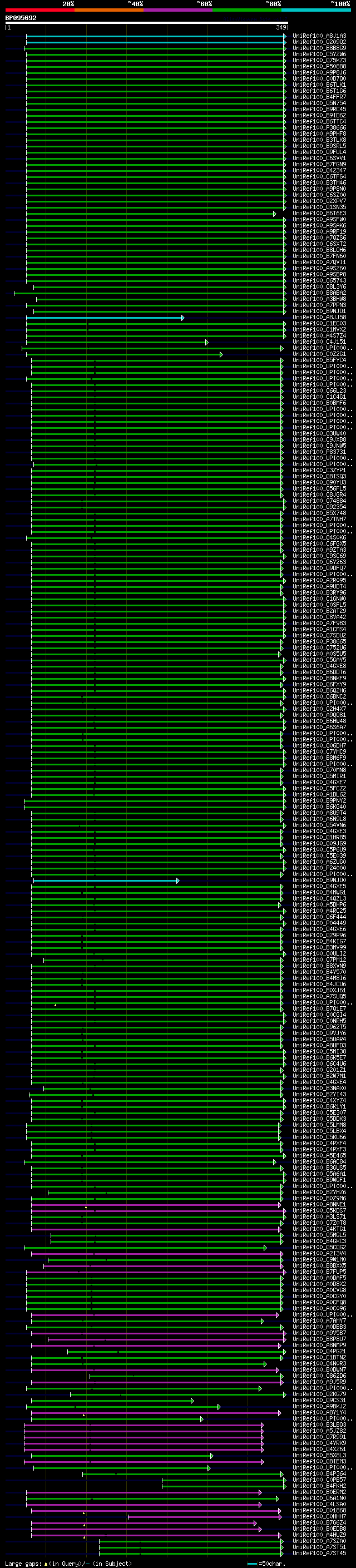This screenshot has height=1568, width=356.
Task: Select the UniRef100_C3ZYP1 hit name
Action: click(319, 471)
